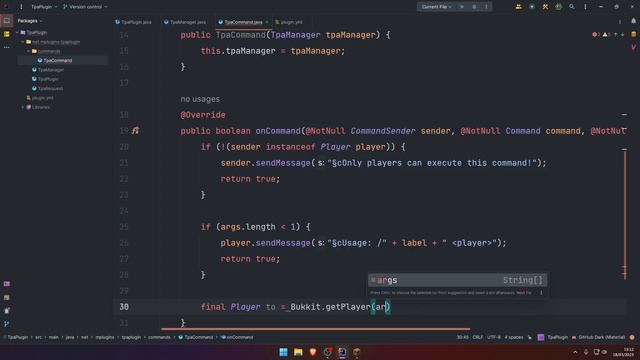The height and width of the screenshot is (360, 640).
Task: Open completion popup options kebab
Action: (x=541, y=293)
